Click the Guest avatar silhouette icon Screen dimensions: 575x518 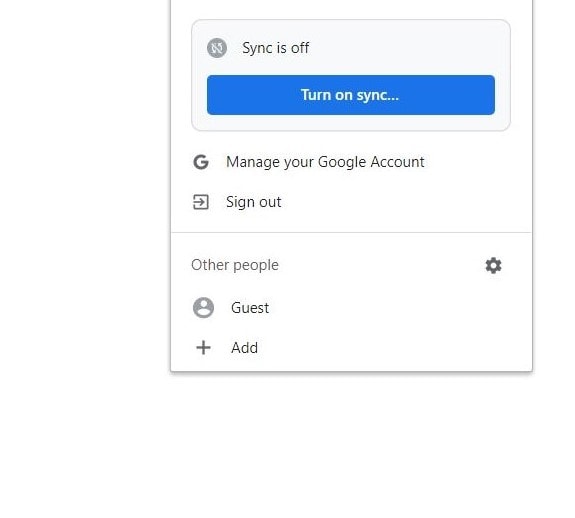pyautogui.click(x=204, y=308)
